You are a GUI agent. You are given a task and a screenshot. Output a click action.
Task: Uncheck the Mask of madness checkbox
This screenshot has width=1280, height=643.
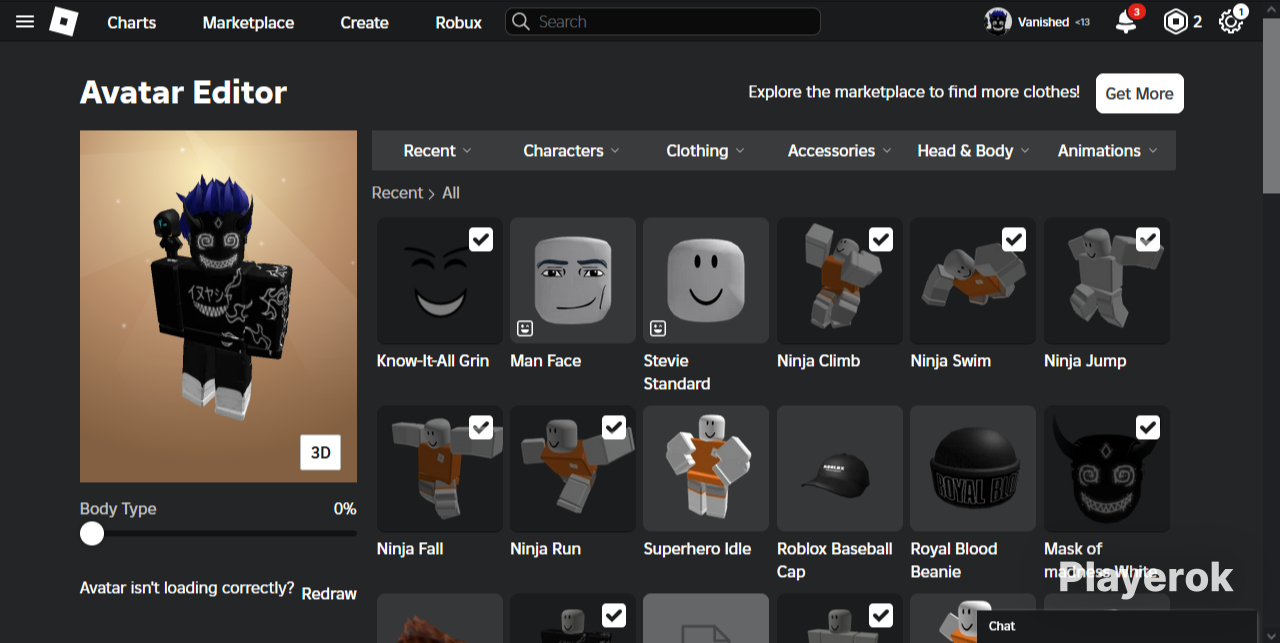click(x=1148, y=427)
